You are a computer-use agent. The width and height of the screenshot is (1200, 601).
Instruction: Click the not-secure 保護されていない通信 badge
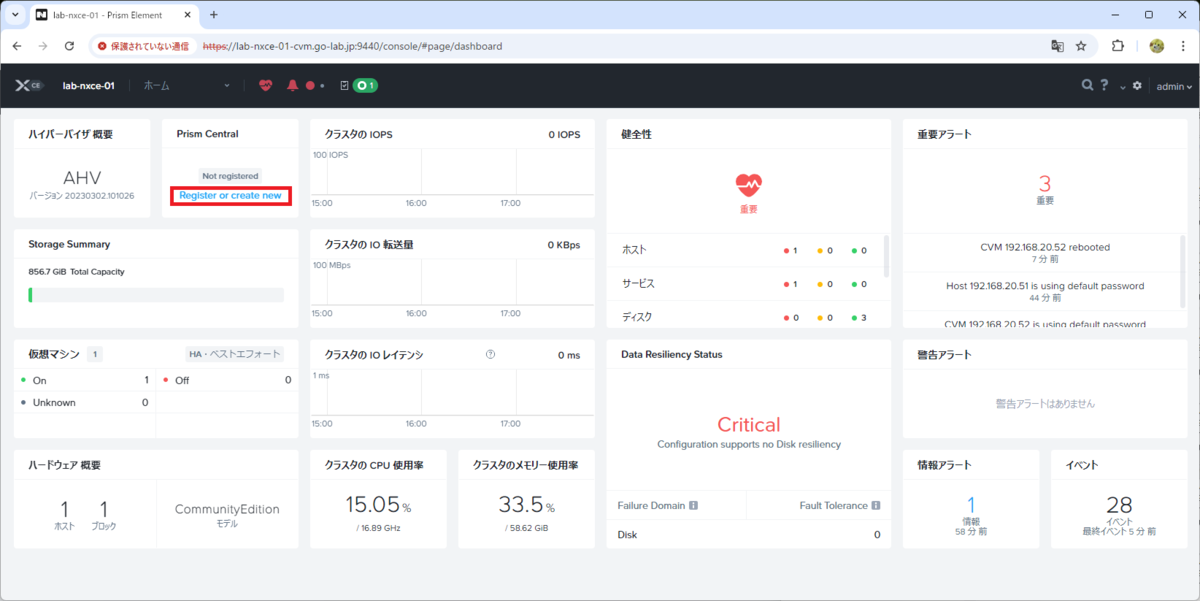143,46
